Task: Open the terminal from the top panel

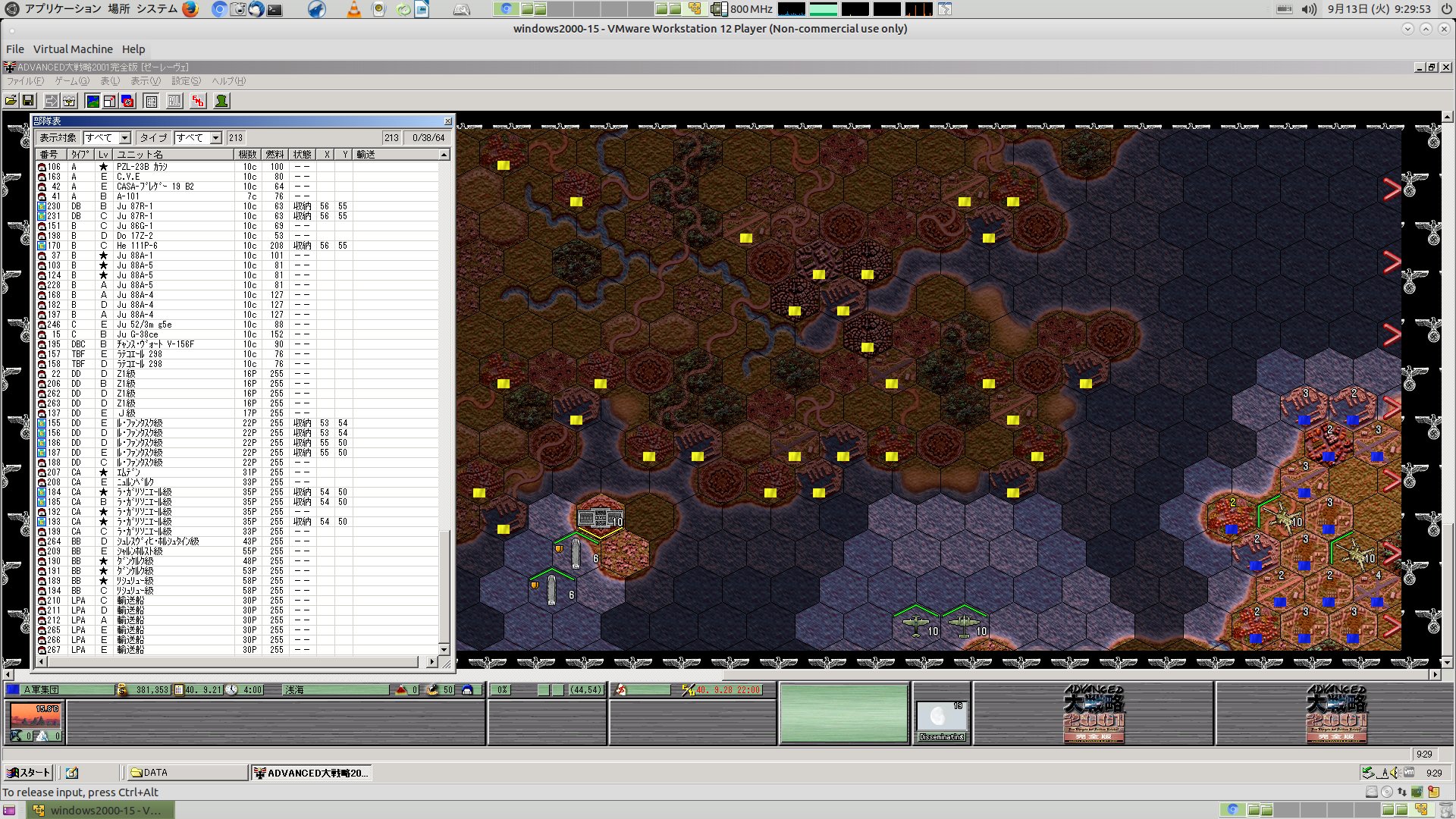Action: [275, 9]
